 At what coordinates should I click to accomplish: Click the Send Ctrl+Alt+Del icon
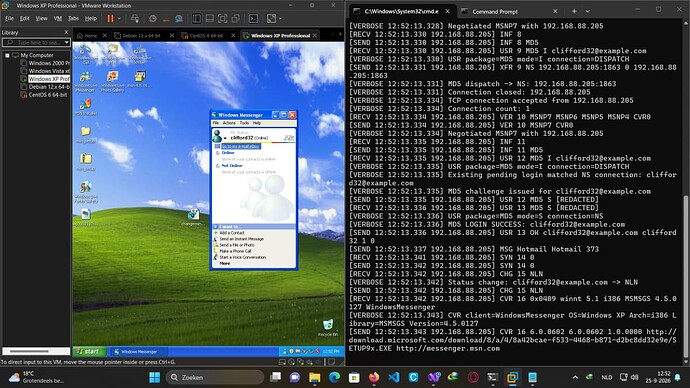[x=135, y=18]
